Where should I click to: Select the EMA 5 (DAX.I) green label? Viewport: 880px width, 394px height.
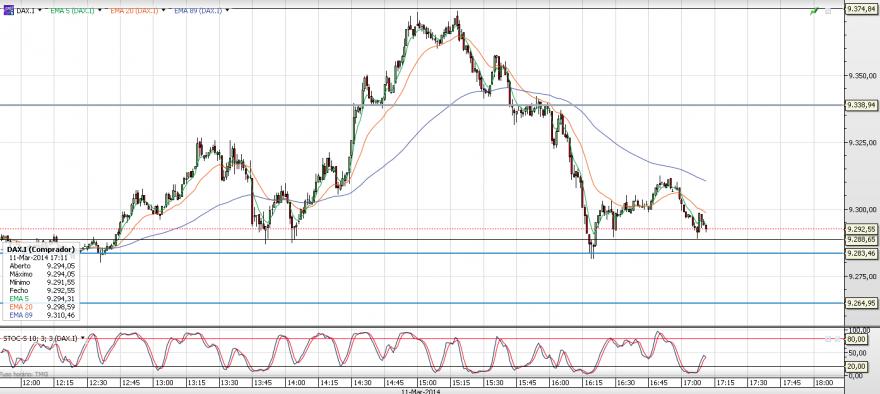[72, 10]
